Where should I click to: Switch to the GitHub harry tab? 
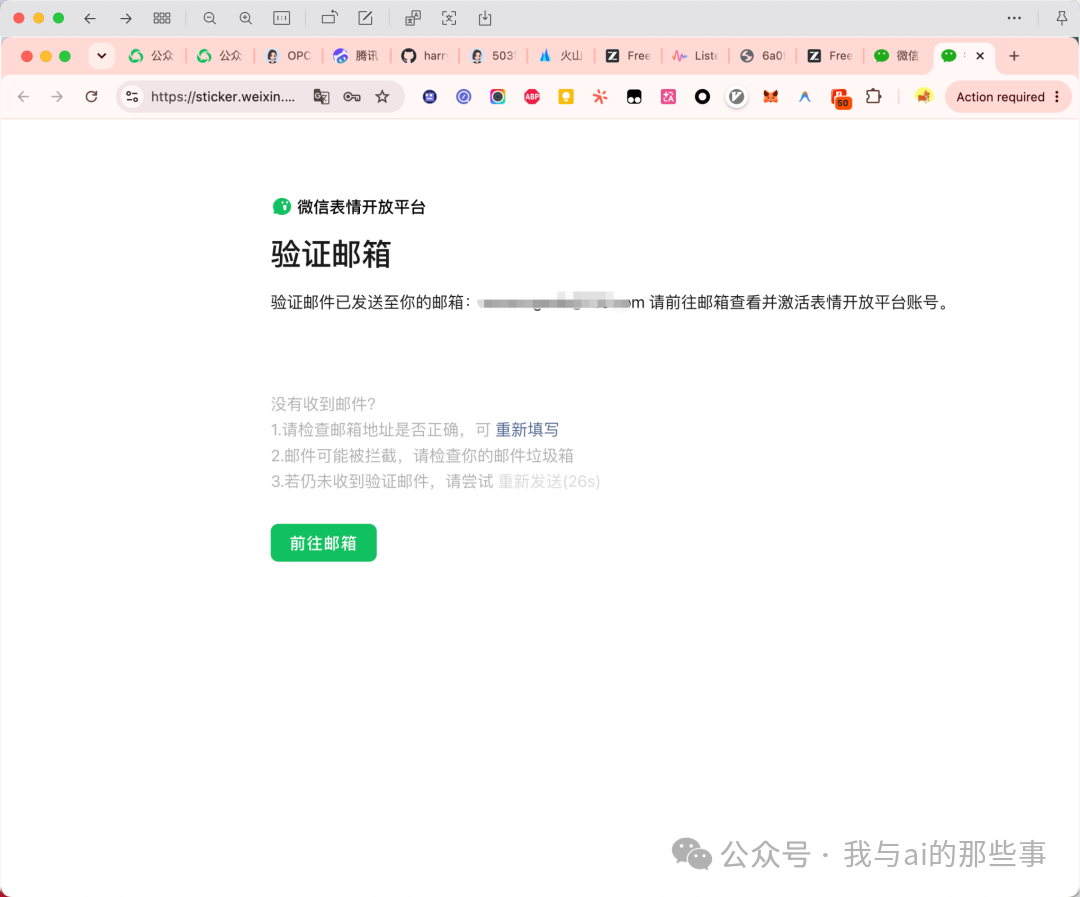click(x=424, y=56)
